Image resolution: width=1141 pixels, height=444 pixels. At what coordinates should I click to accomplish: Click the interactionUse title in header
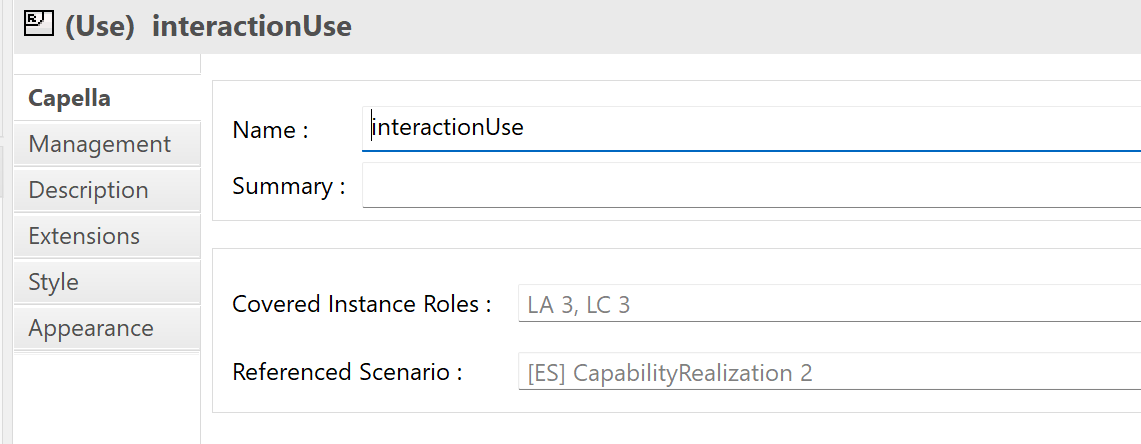(251, 26)
